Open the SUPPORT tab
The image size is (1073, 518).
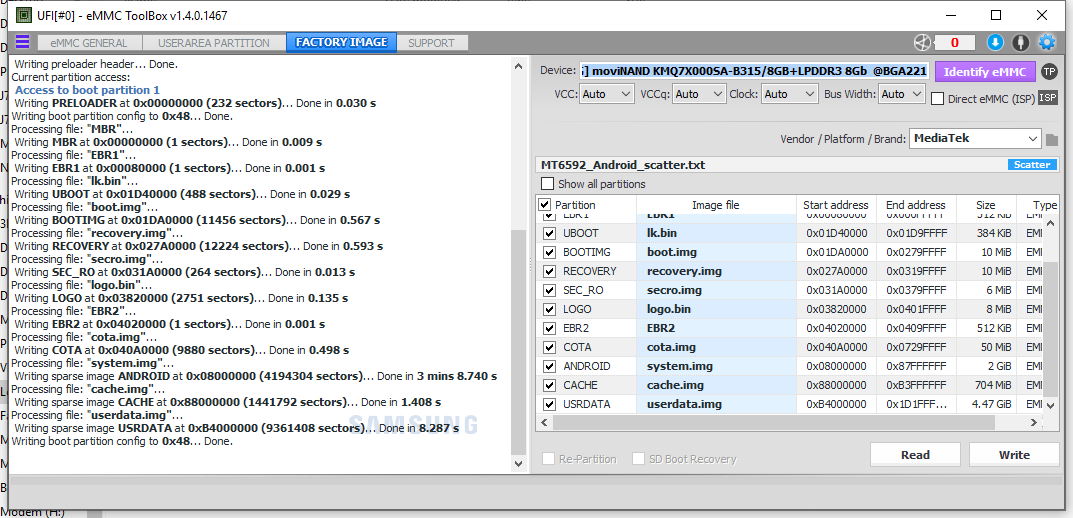click(x=432, y=43)
